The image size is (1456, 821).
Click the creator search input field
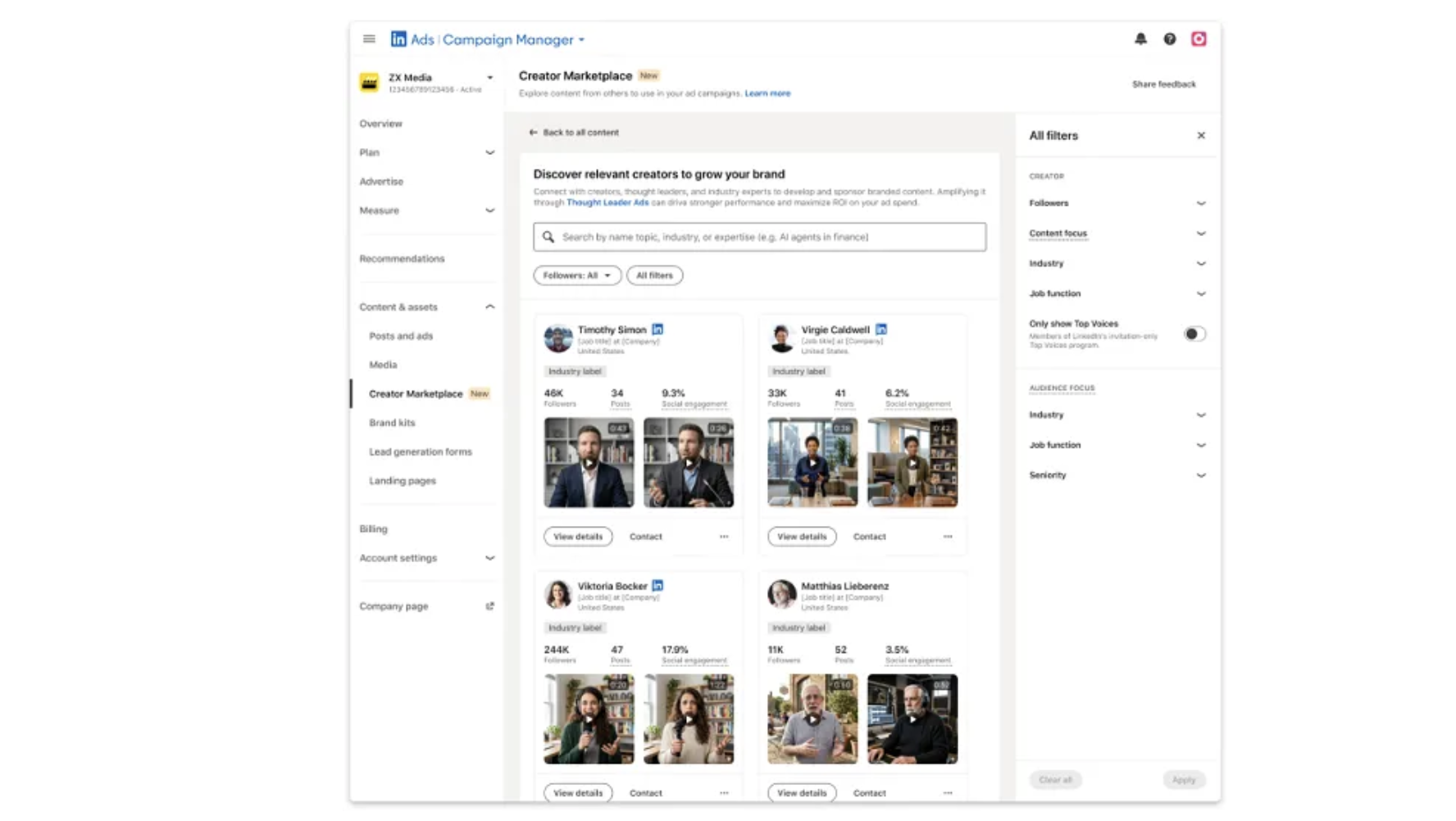click(x=760, y=237)
